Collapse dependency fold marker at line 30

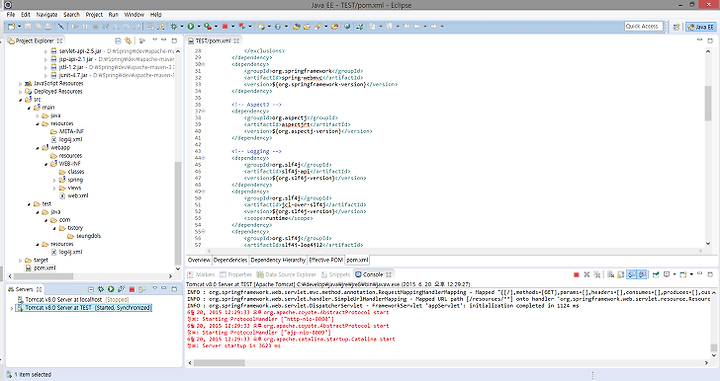pyautogui.click(x=203, y=64)
